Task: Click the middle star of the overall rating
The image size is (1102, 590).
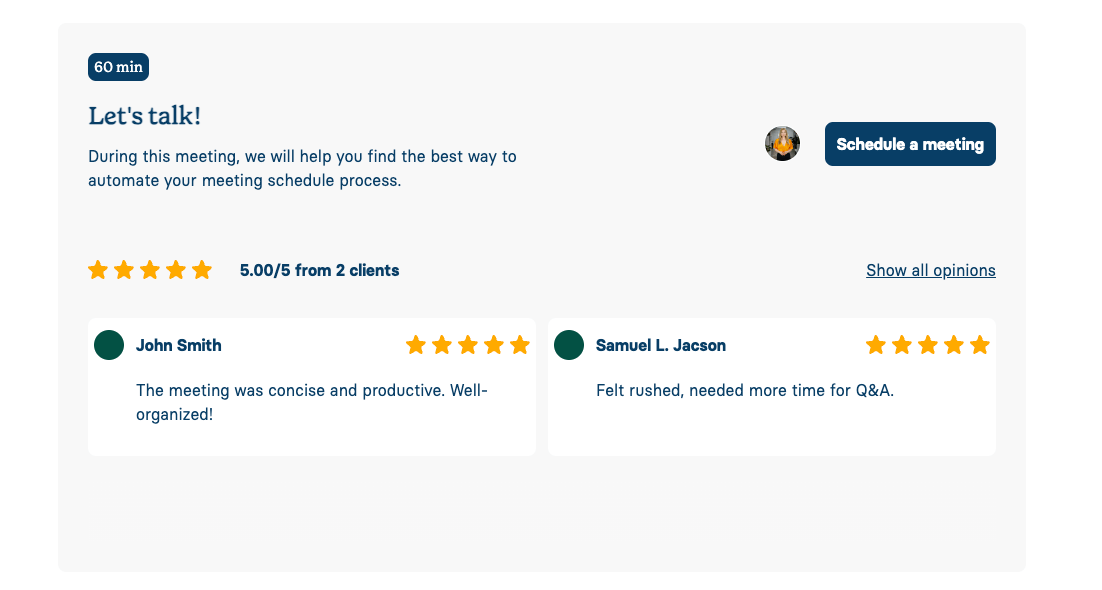Action: 150,269
